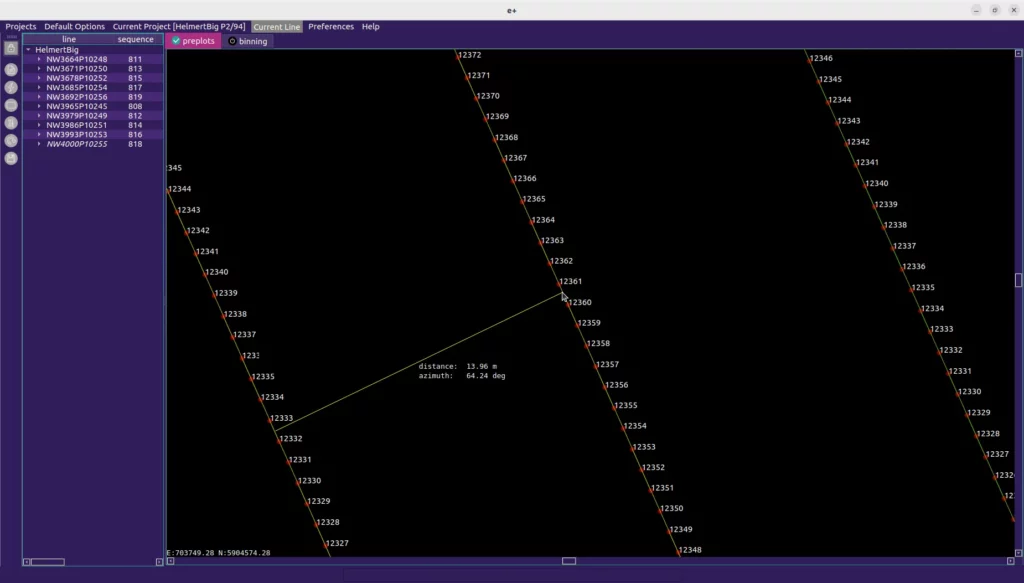The width and height of the screenshot is (1024, 583).
Task: Click shot point label 12348
Action: (690, 550)
